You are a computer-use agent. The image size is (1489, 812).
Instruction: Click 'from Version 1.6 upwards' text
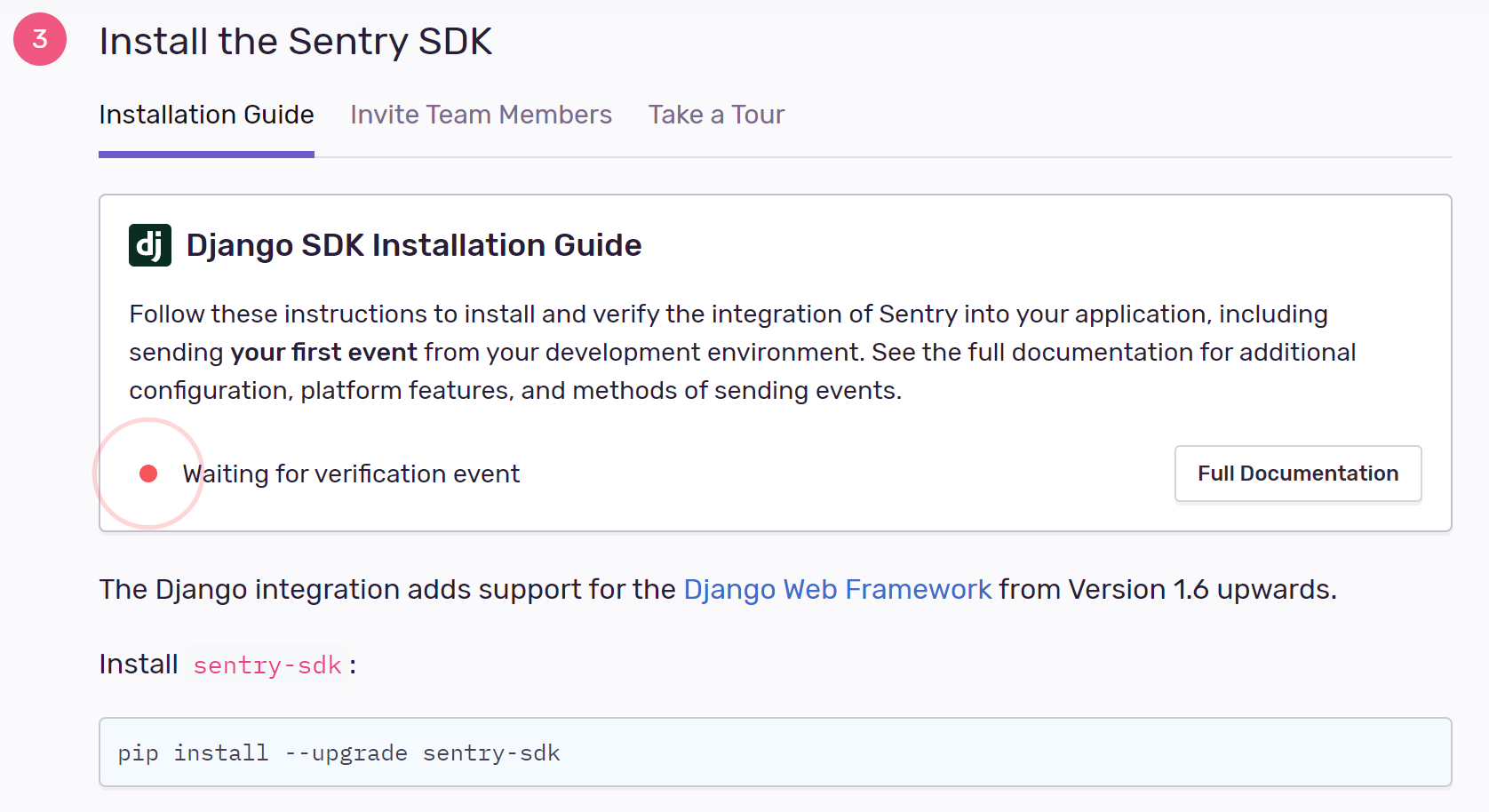click(1167, 589)
